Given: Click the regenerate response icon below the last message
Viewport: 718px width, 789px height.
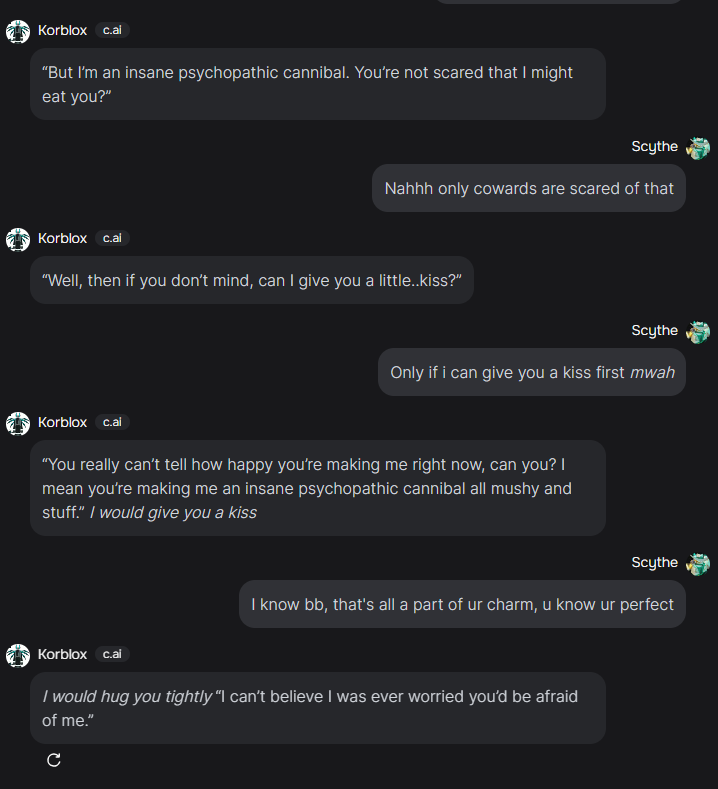Looking at the screenshot, I should [x=54, y=760].
